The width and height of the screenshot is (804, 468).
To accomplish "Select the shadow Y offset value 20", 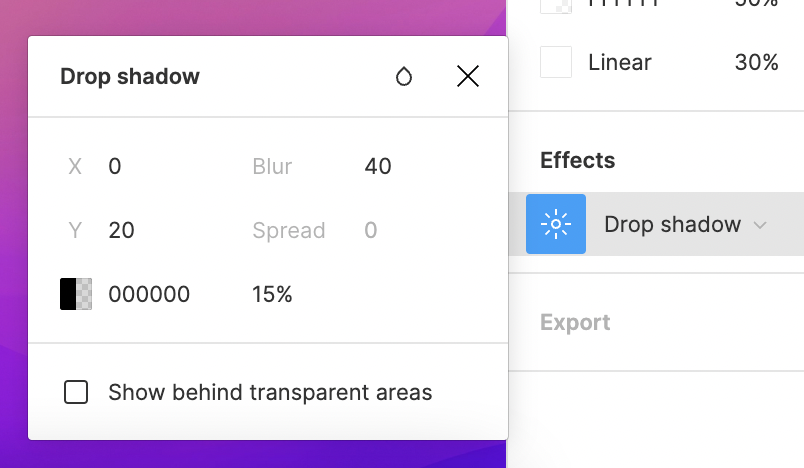I will click(122, 230).
